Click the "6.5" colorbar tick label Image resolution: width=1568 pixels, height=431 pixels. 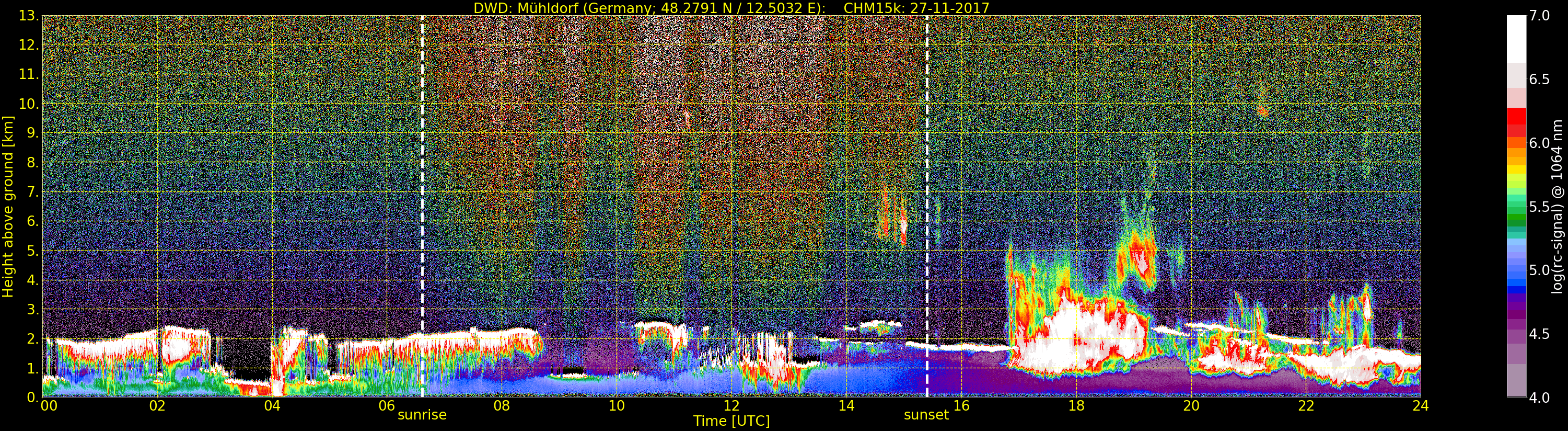(1539, 80)
